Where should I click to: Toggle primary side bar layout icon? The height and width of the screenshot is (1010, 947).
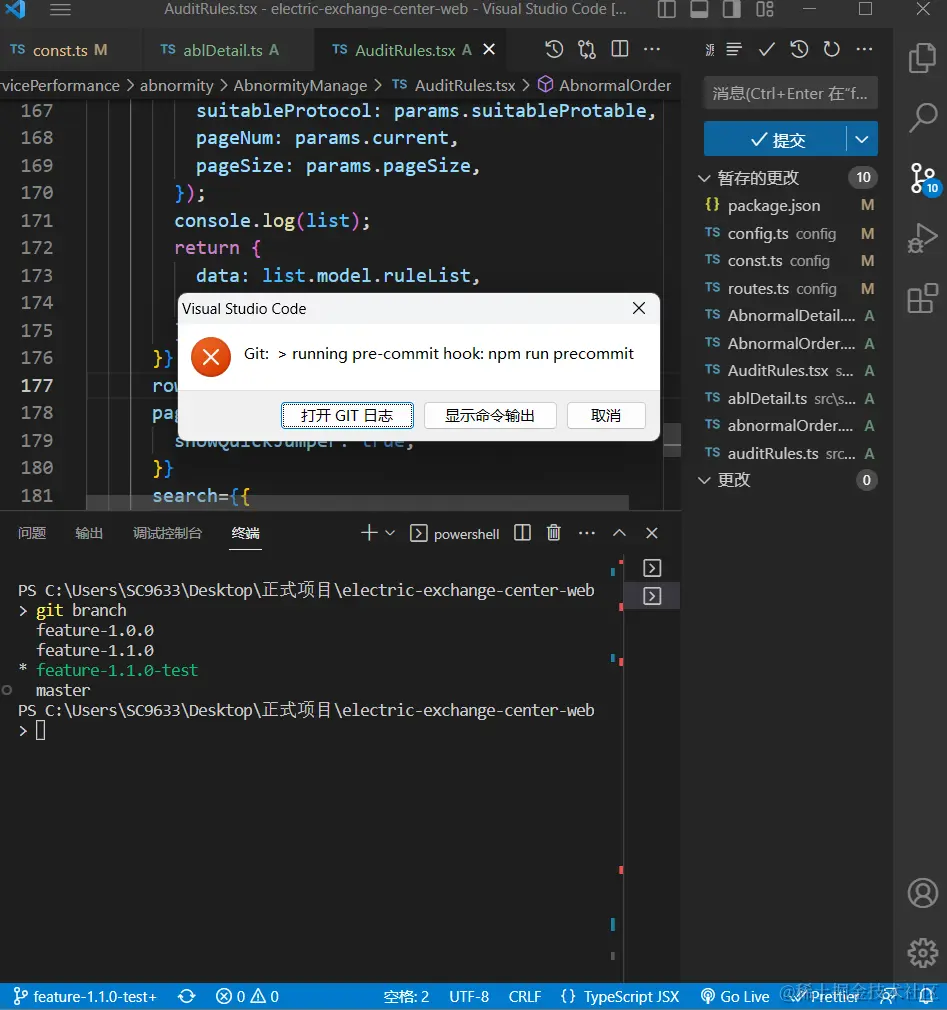point(667,10)
